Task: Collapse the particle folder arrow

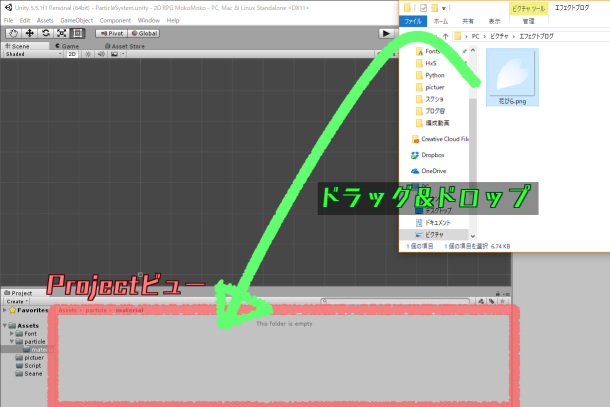Action: pyautogui.click(x=12, y=342)
